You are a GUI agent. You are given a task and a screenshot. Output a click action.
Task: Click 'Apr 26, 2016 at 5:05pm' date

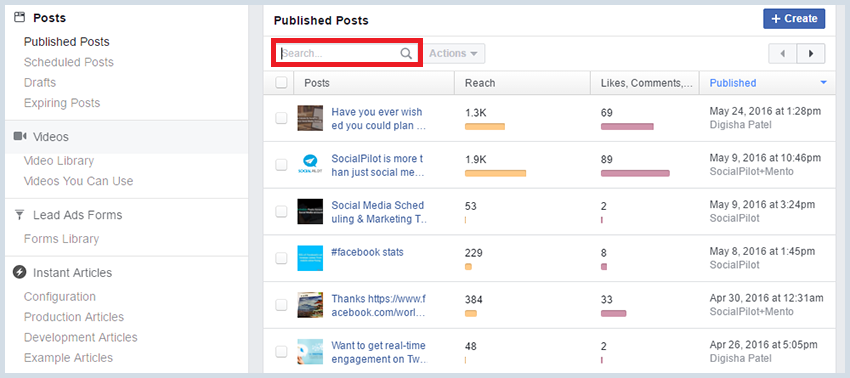(763, 345)
